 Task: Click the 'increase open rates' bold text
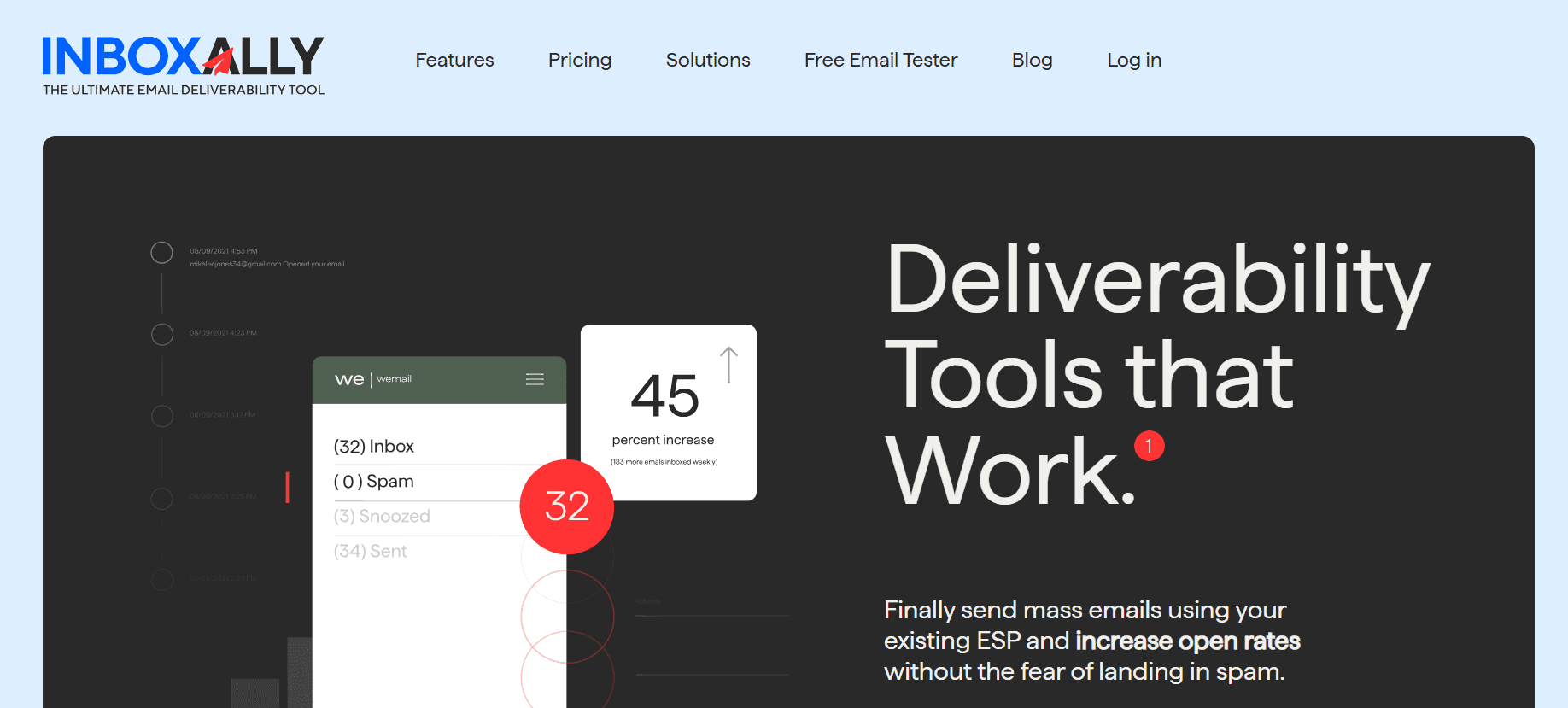(x=1187, y=641)
